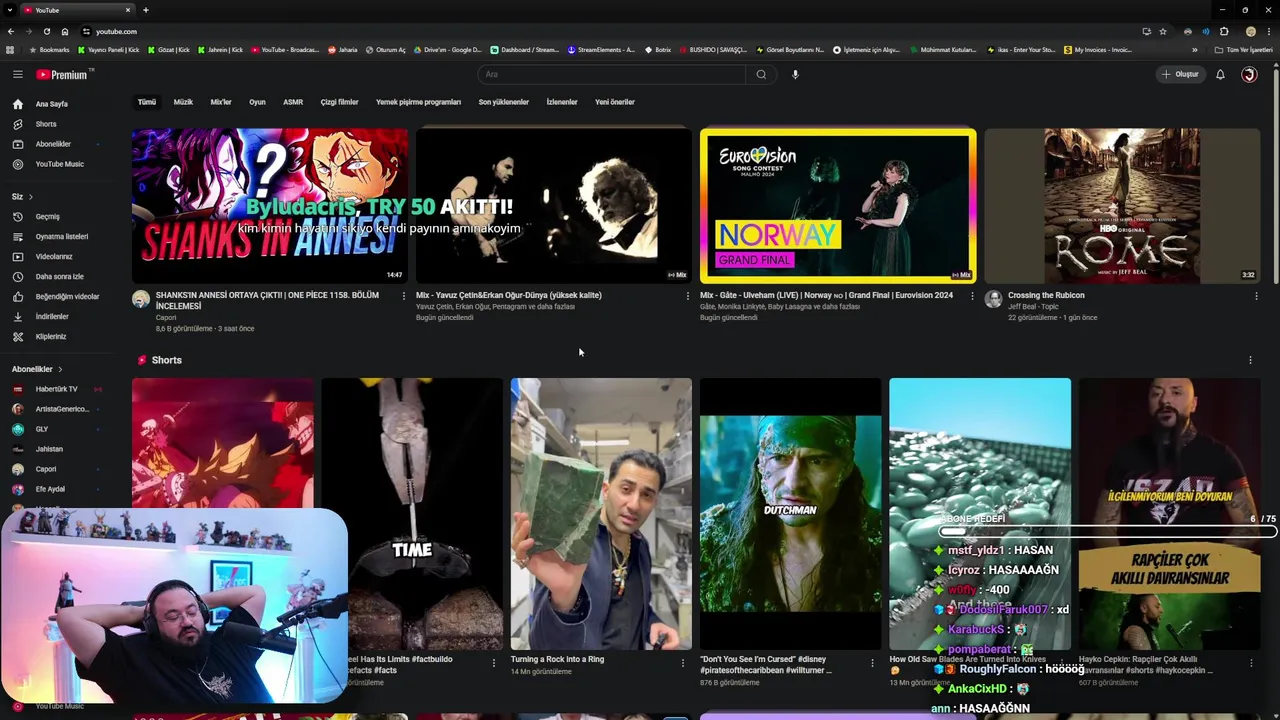1280x720 pixels.
Task: Expand the Siz section chevron
Action: [31, 196]
